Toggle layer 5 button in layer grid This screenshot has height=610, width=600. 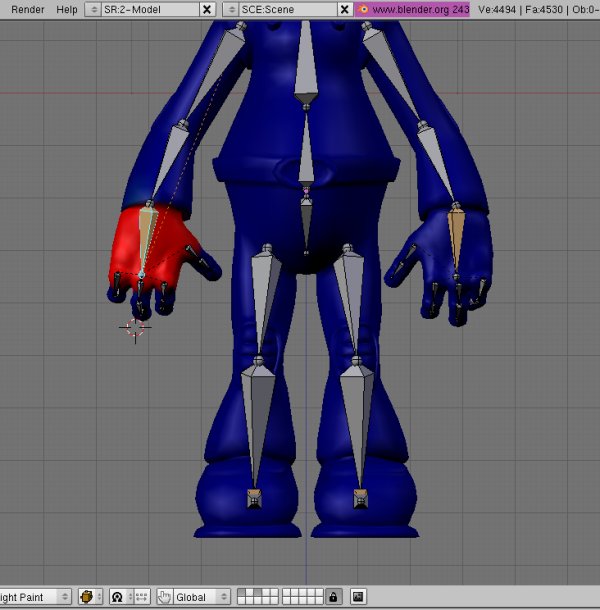tap(274, 592)
